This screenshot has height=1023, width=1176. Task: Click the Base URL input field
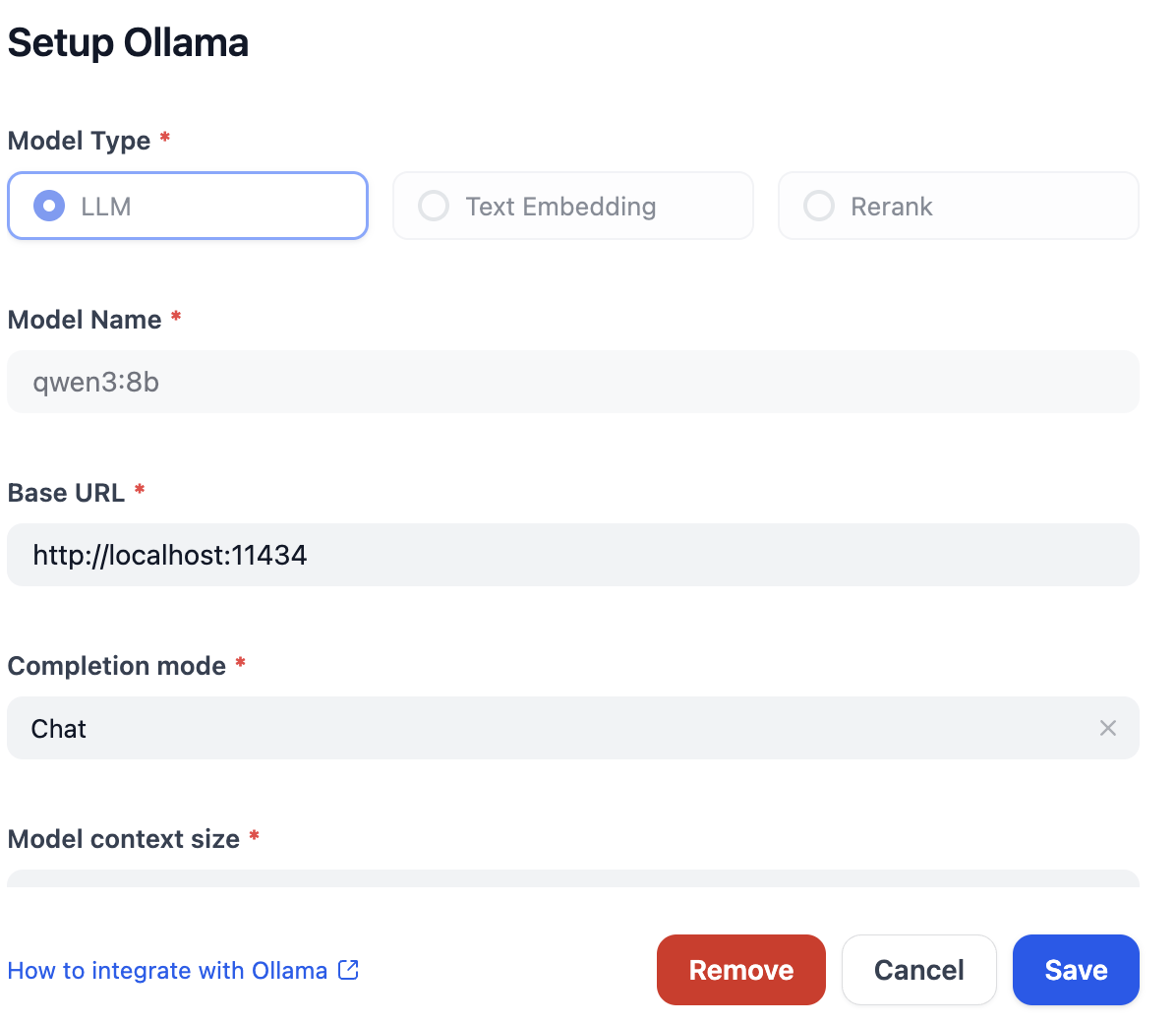[x=573, y=555]
